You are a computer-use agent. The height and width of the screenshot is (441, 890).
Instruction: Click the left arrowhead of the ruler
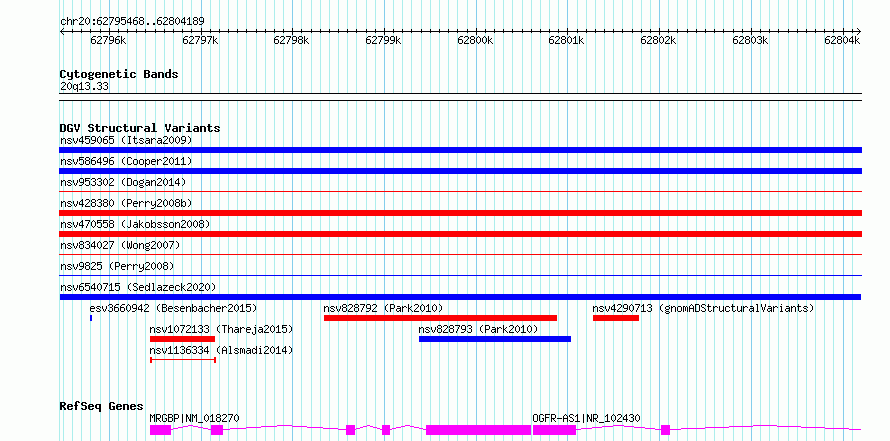(x=62, y=31)
